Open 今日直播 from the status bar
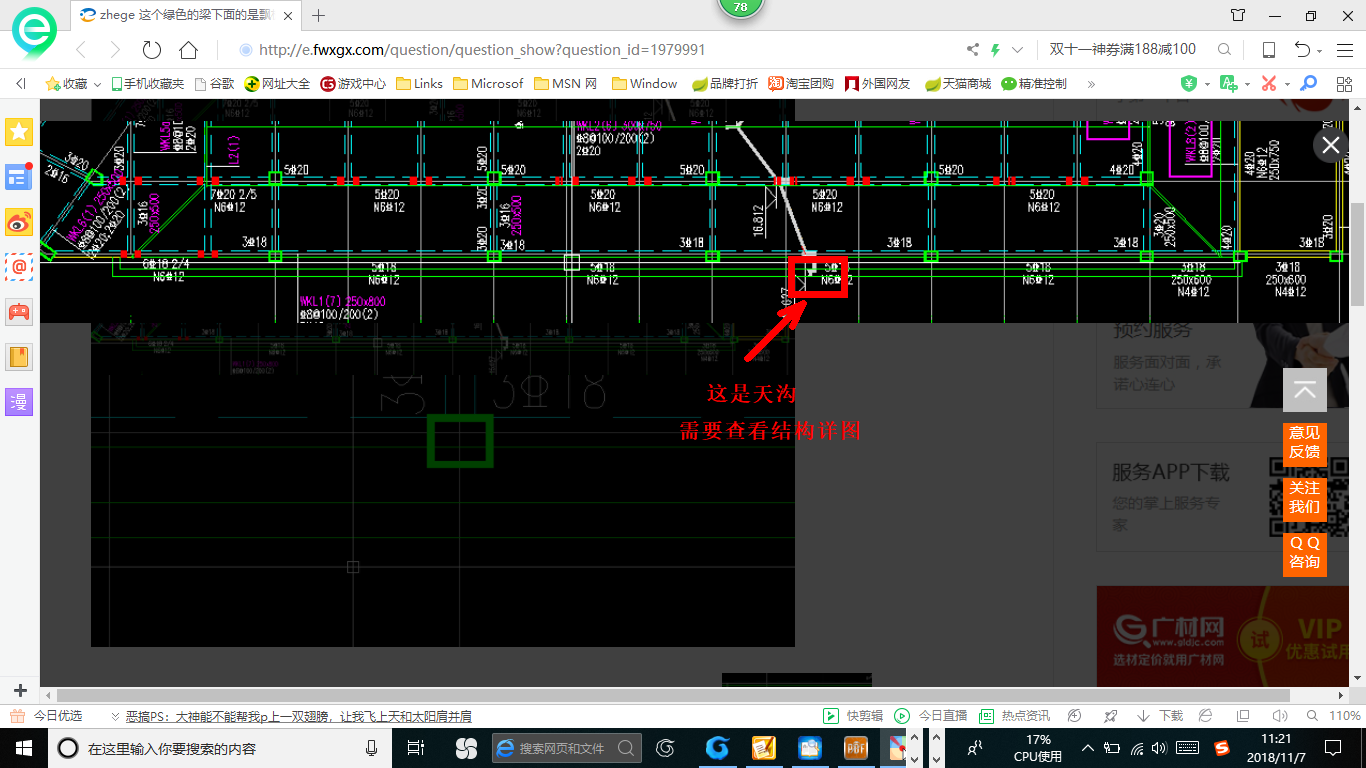Image resolution: width=1366 pixels, height=768 pixels. (x=931, y=716)
